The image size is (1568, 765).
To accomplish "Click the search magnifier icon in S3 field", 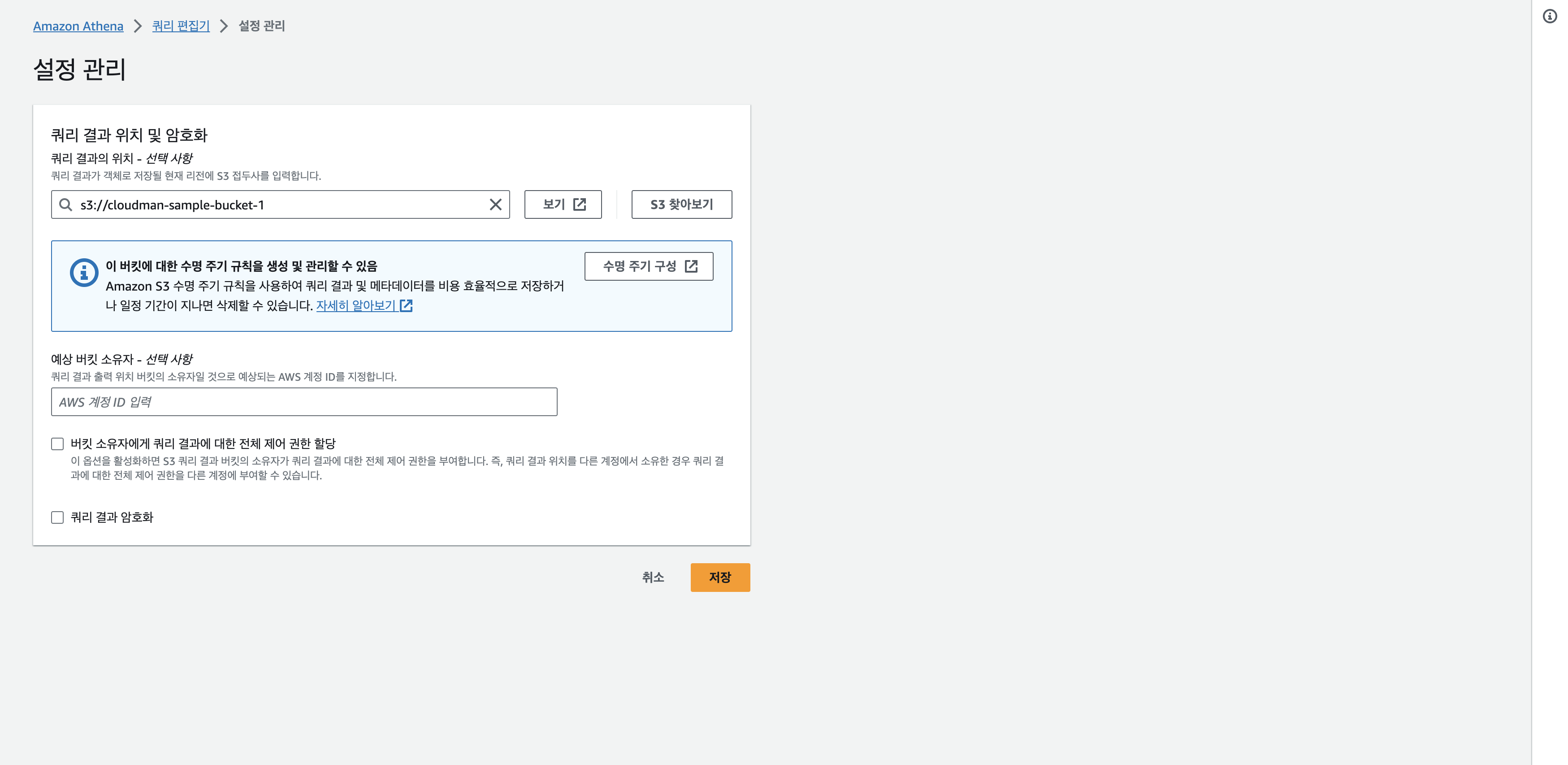I will [66, 204].
